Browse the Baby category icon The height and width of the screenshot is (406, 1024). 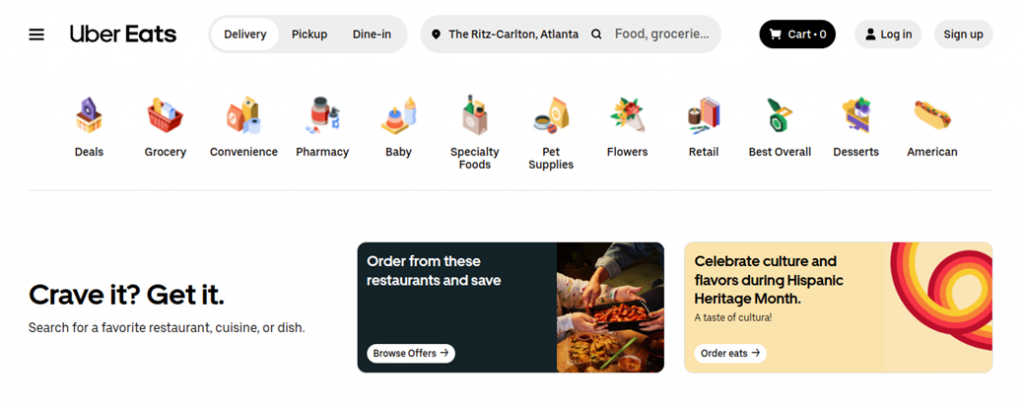398,116
